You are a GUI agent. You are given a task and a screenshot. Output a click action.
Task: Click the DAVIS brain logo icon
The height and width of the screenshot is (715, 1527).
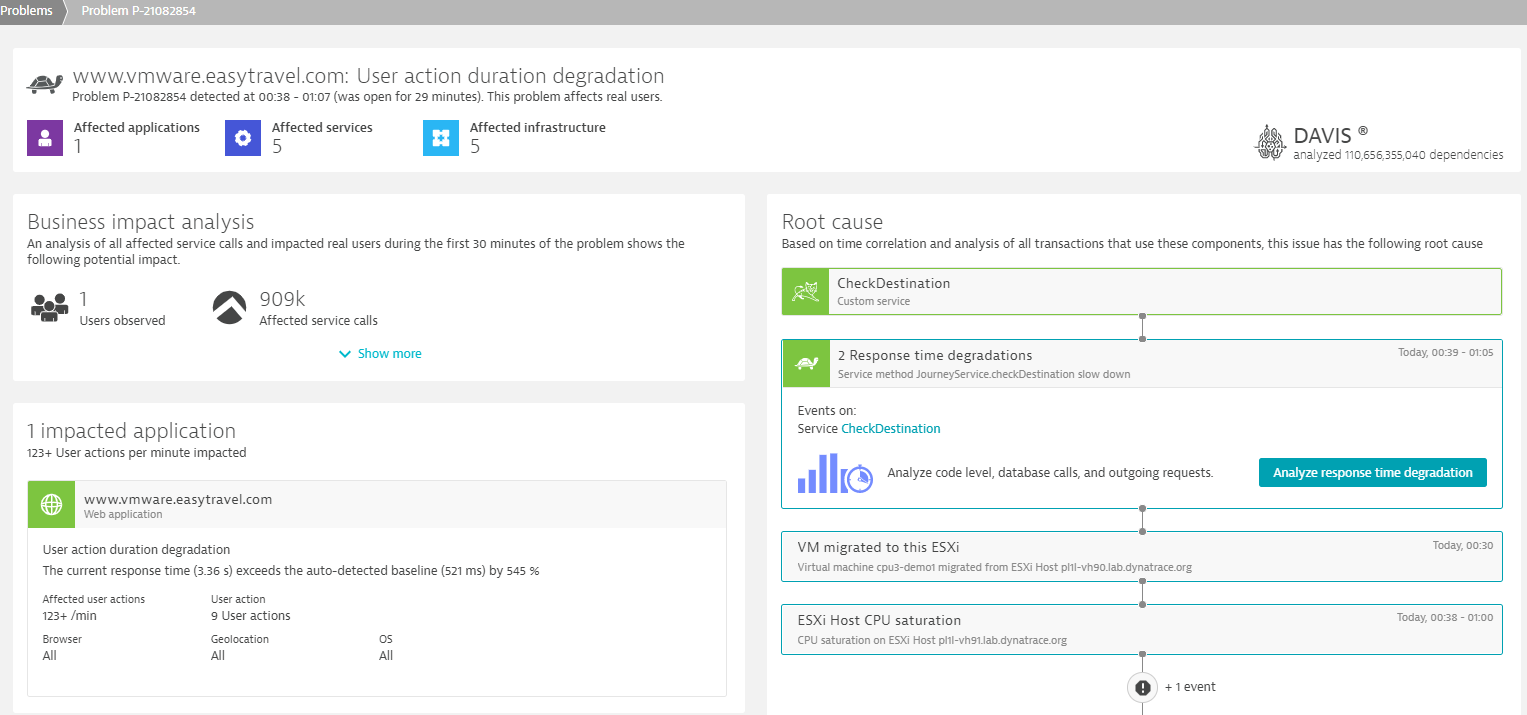click(1270, 142)
